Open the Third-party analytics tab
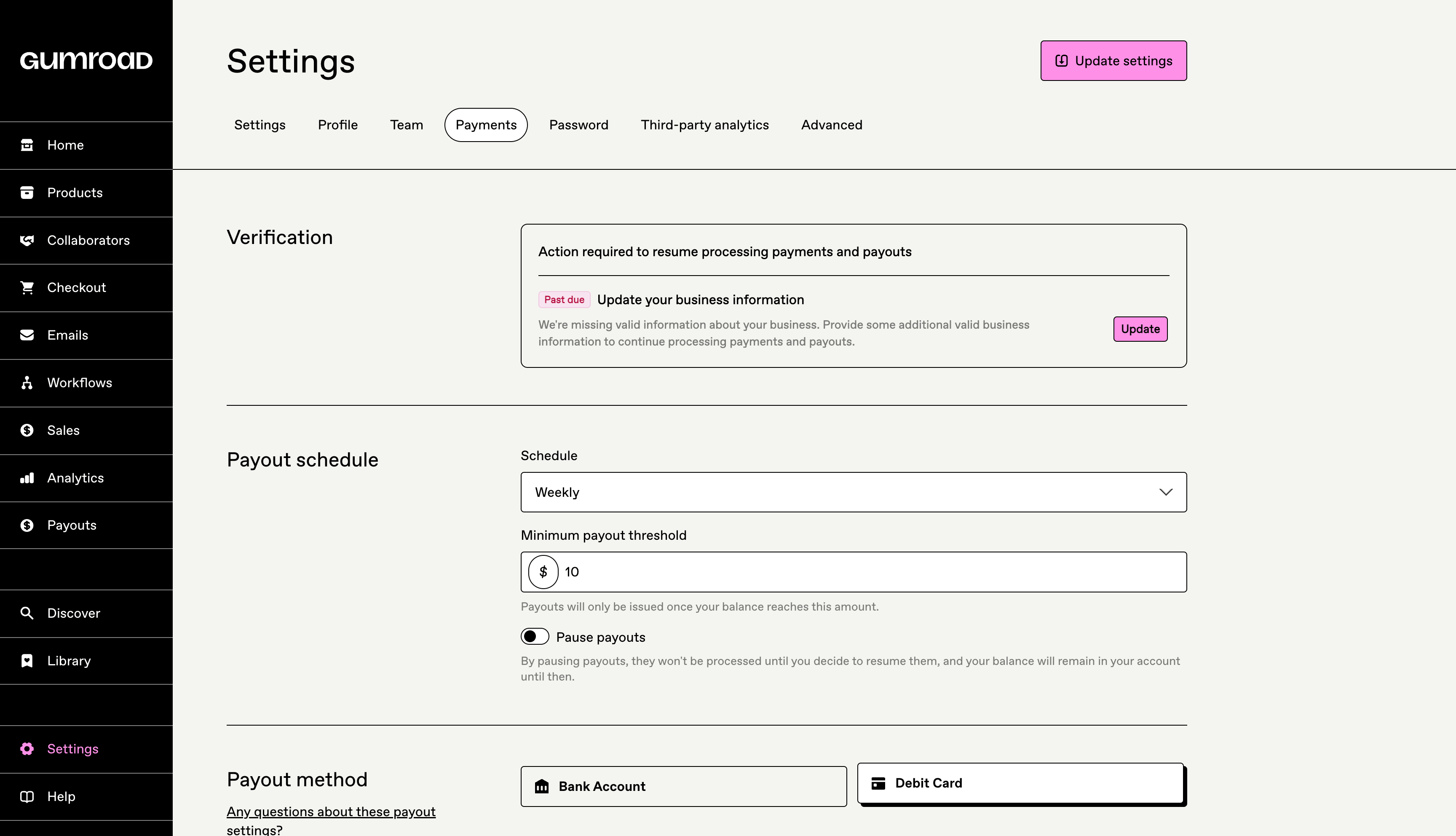 [x=704, y=125]
